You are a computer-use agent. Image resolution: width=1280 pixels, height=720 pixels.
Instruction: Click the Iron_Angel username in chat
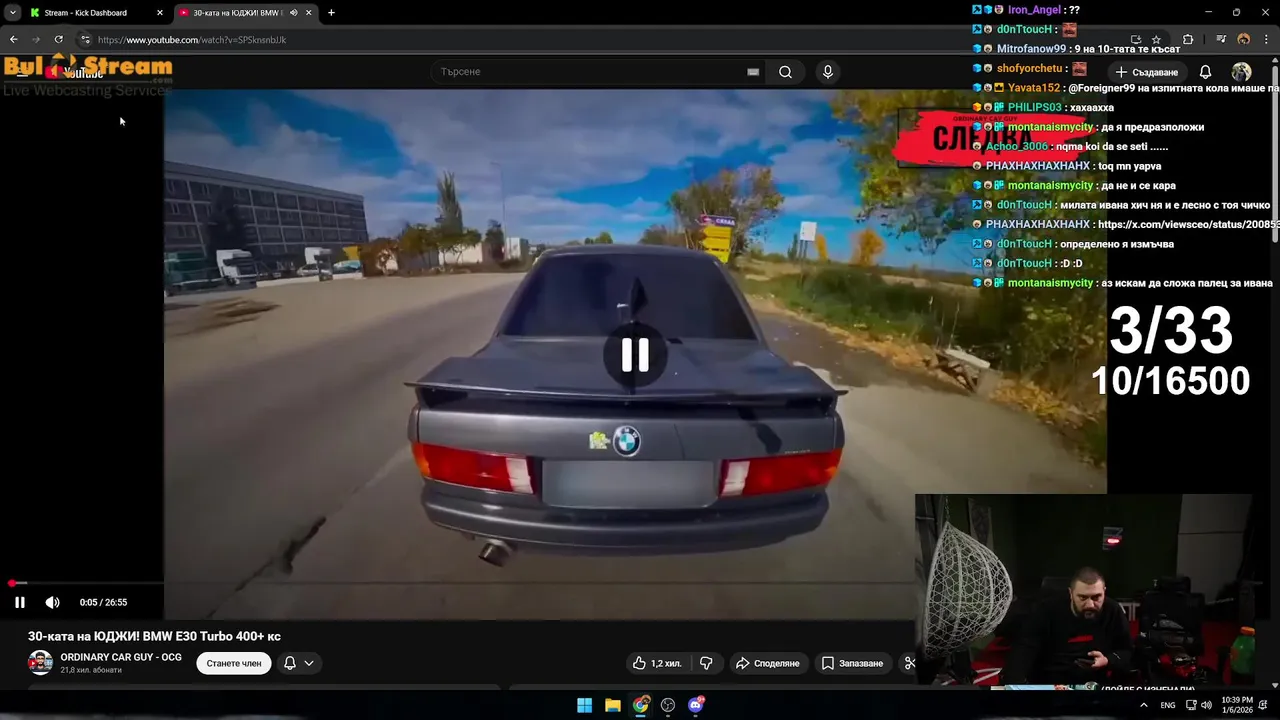1034,10
